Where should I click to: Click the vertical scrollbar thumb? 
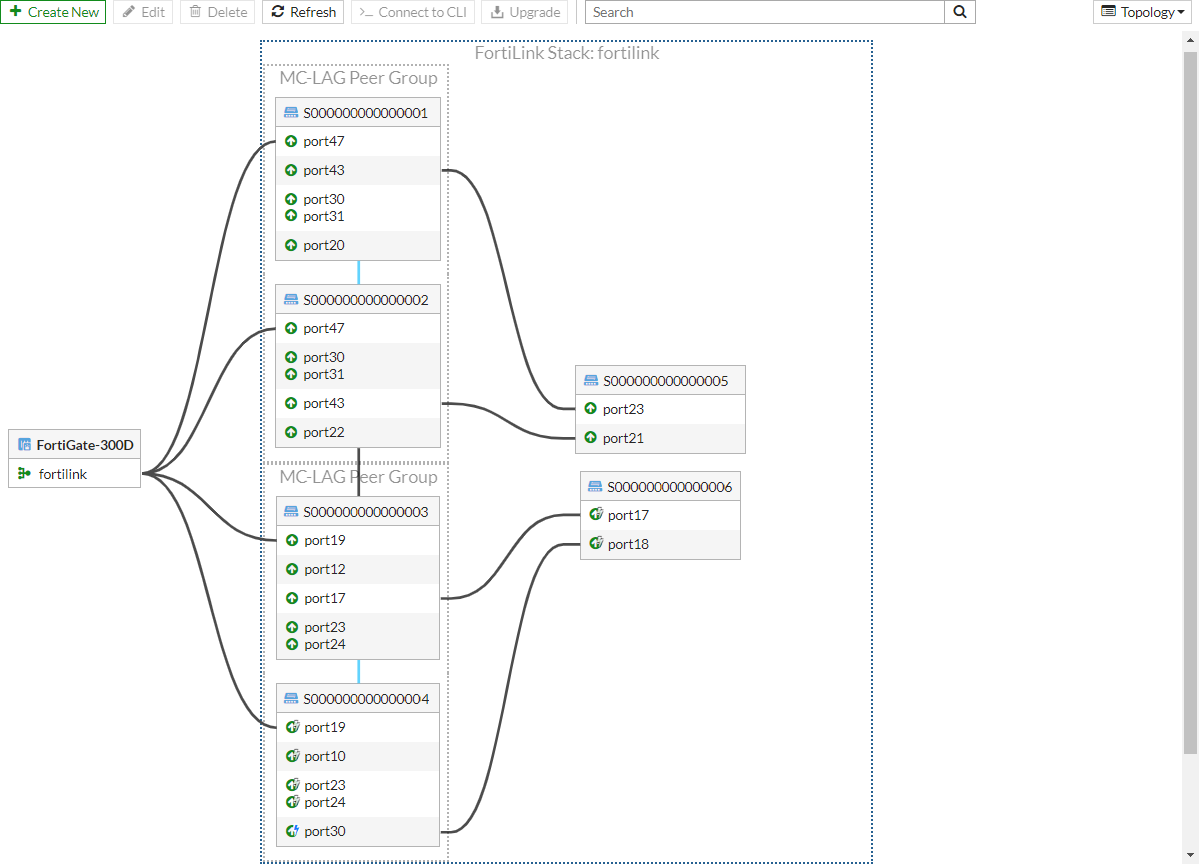pos(1191,402)
